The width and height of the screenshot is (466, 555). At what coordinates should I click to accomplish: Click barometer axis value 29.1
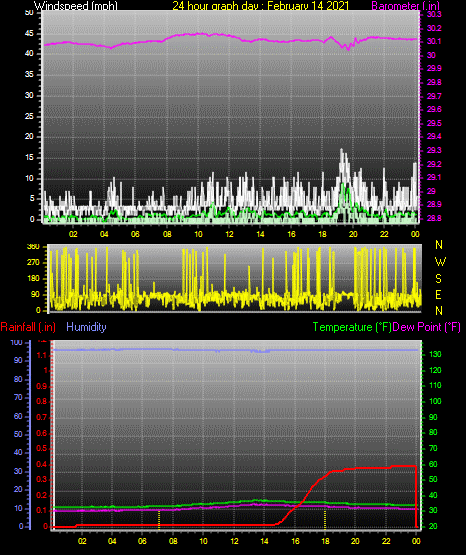pos(434,177)
